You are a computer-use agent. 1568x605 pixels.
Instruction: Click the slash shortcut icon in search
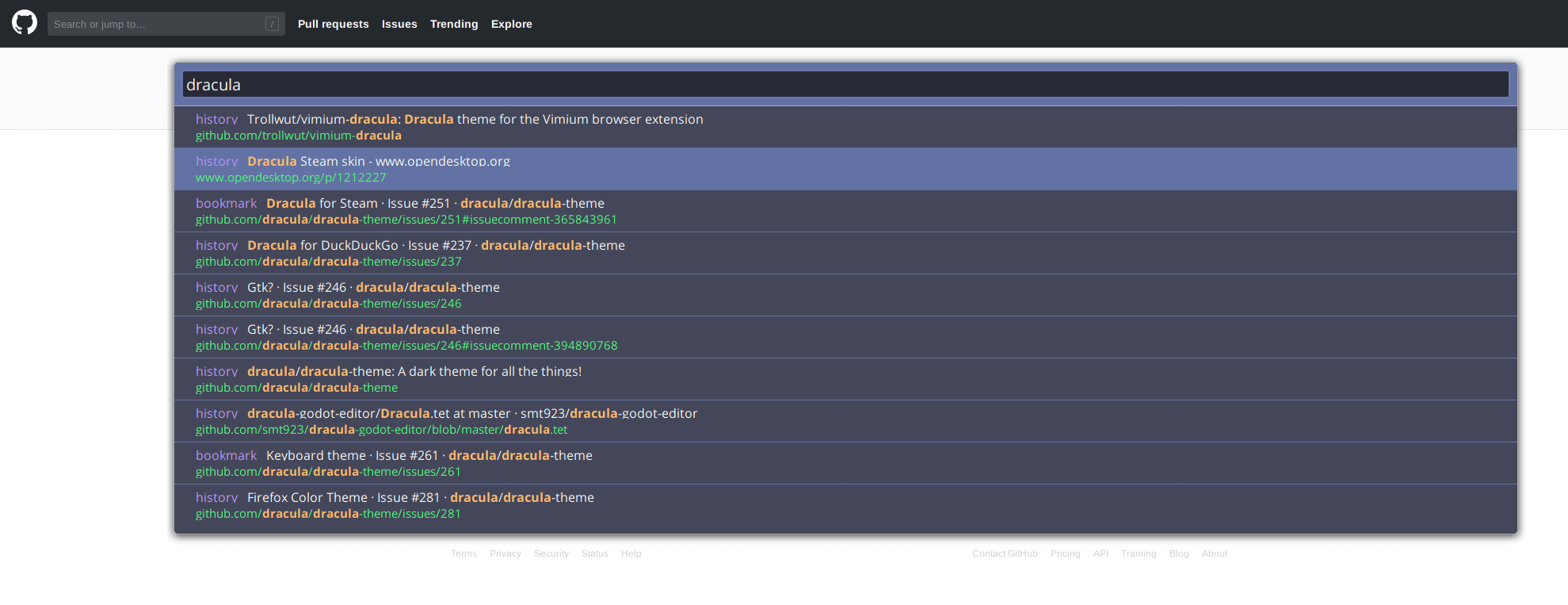[x=272, y=24]
